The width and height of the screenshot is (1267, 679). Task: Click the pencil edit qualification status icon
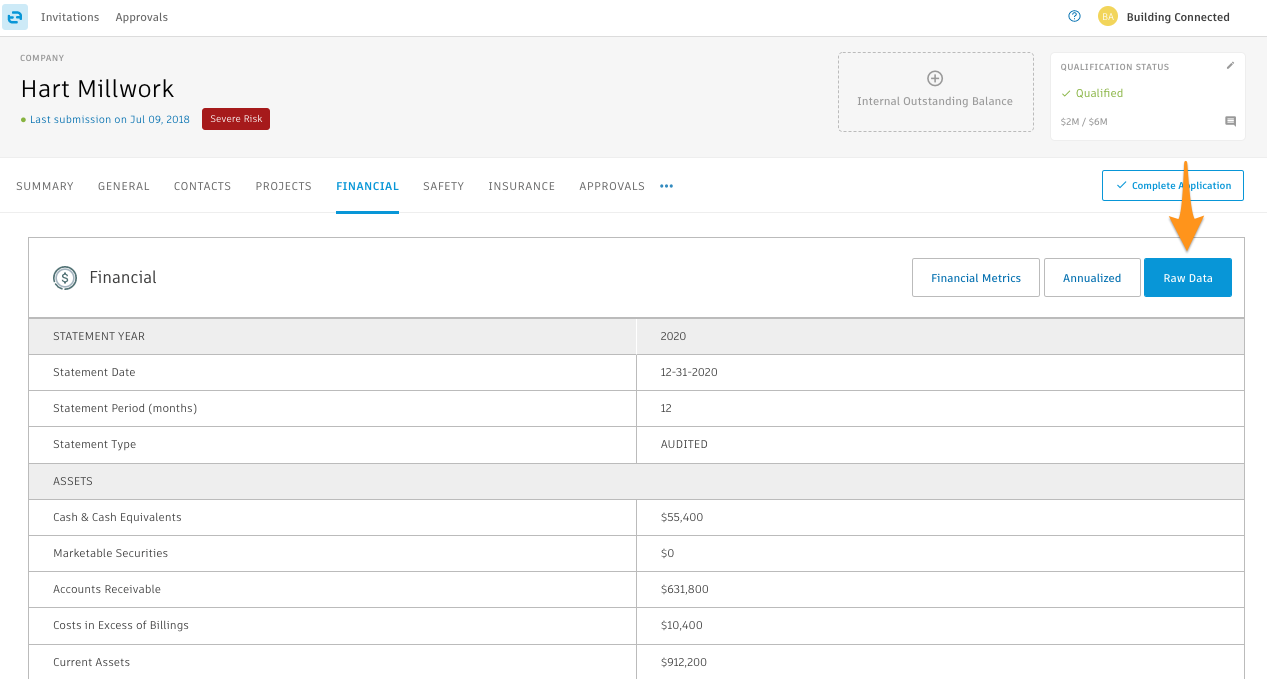coord(1230,66)
